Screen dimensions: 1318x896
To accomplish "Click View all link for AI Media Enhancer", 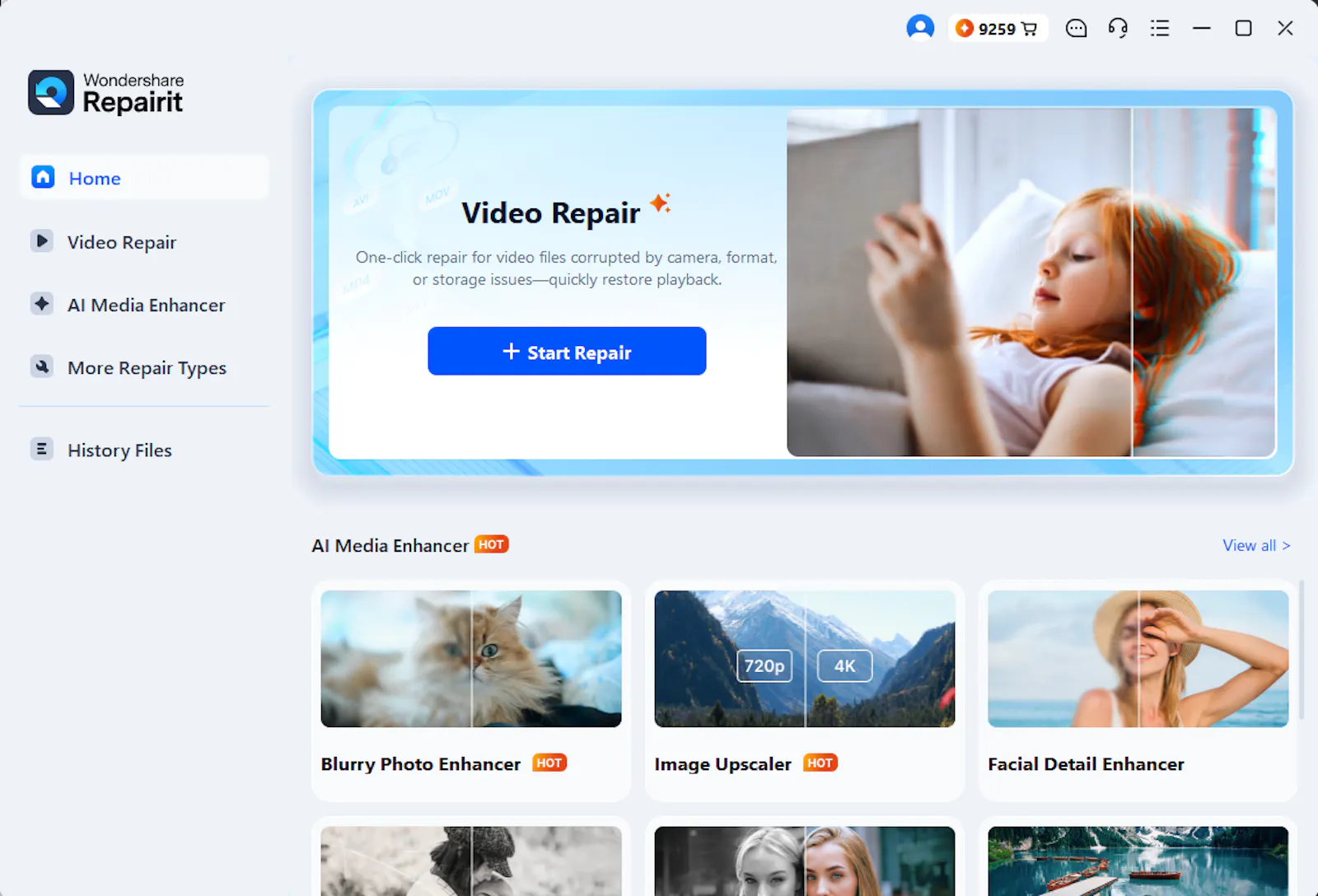I will coord(1256,545).
